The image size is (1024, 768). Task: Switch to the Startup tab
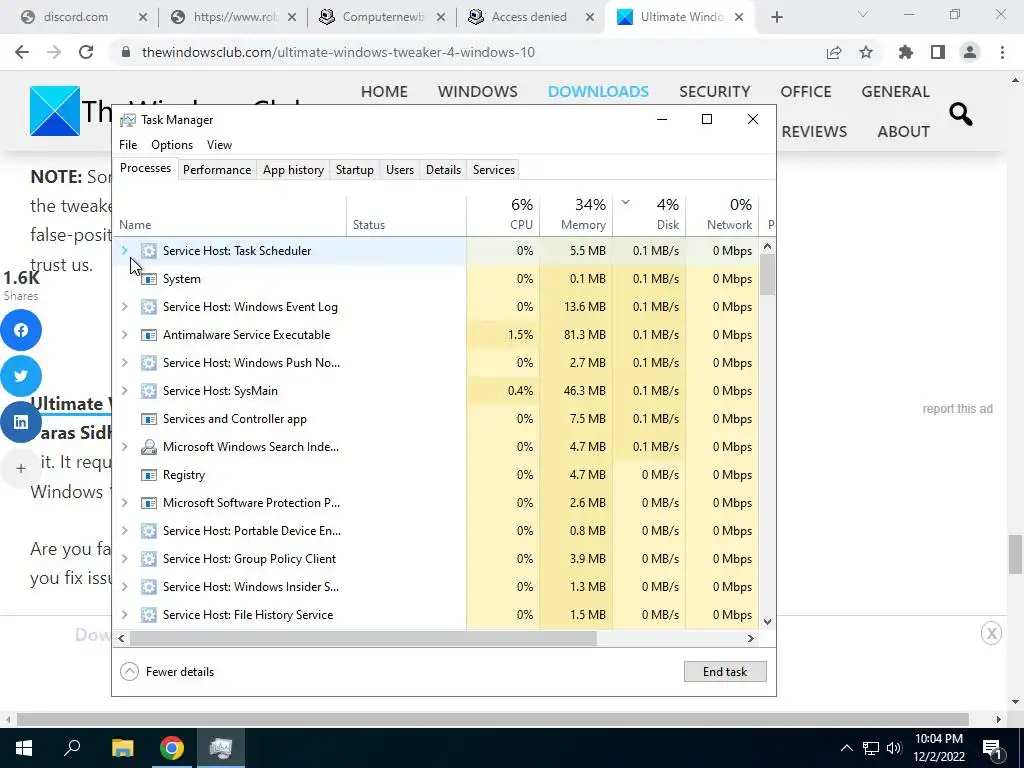[x=355, y=170]
